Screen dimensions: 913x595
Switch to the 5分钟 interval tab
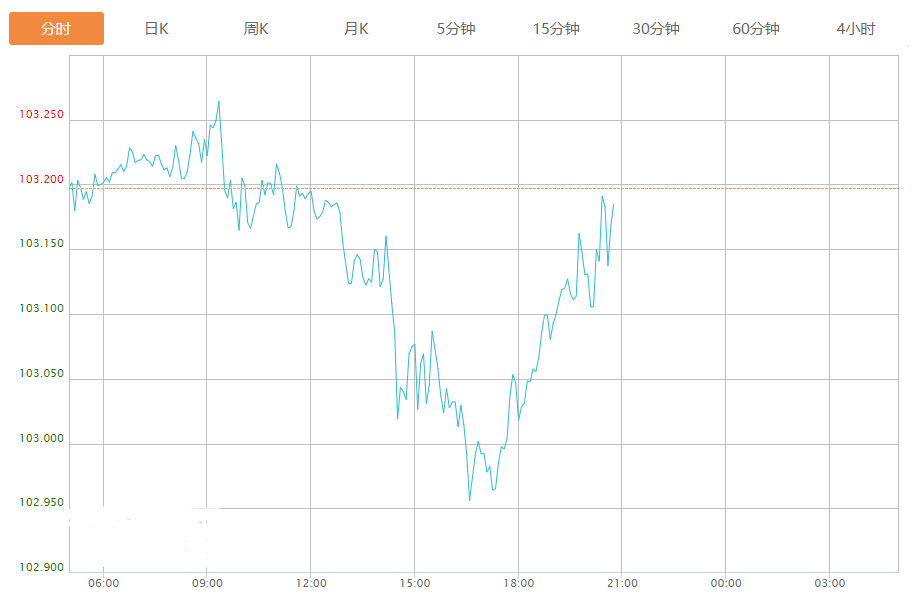tap(456, 29)
